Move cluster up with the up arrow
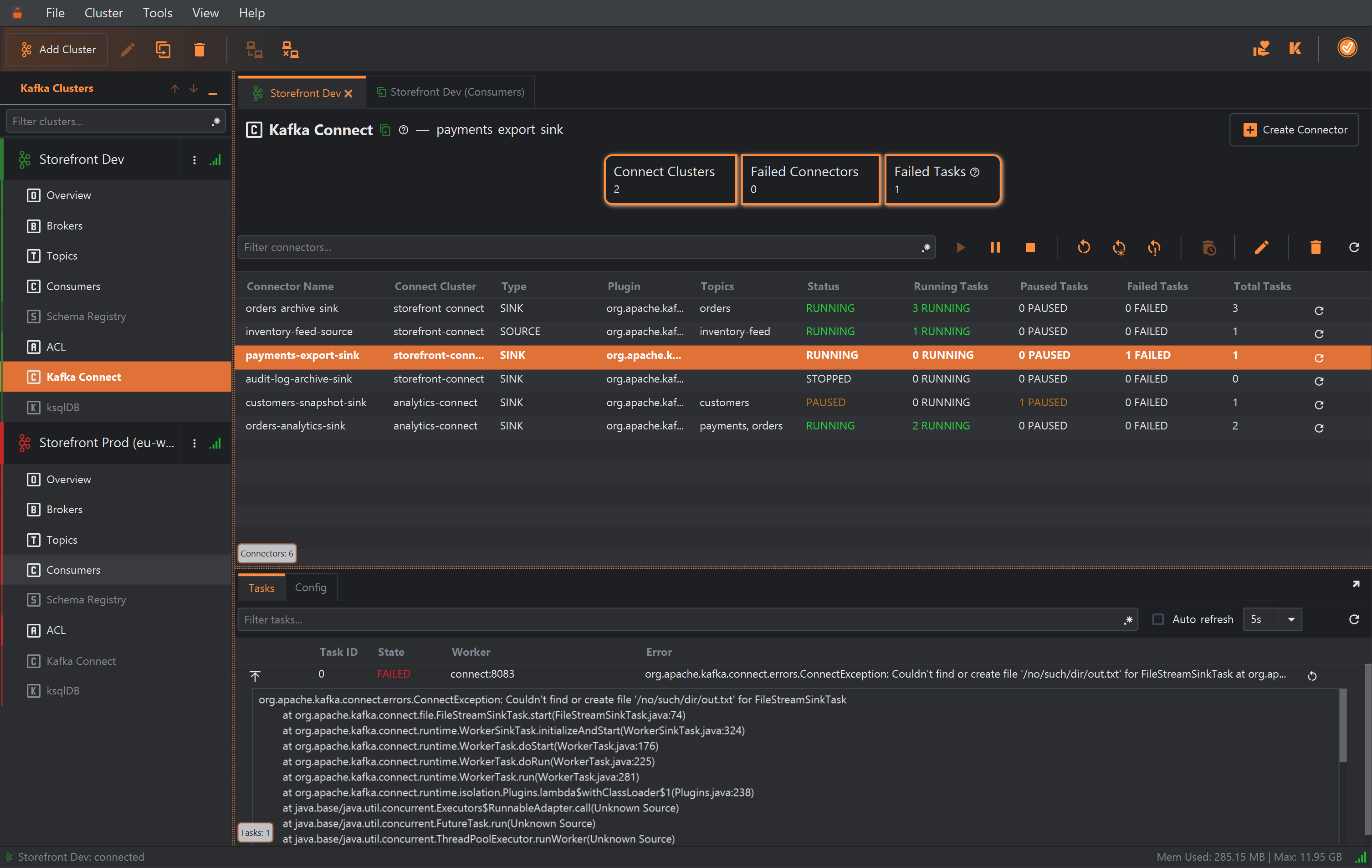Screen dimensions: 1372x868 point(175,88)
